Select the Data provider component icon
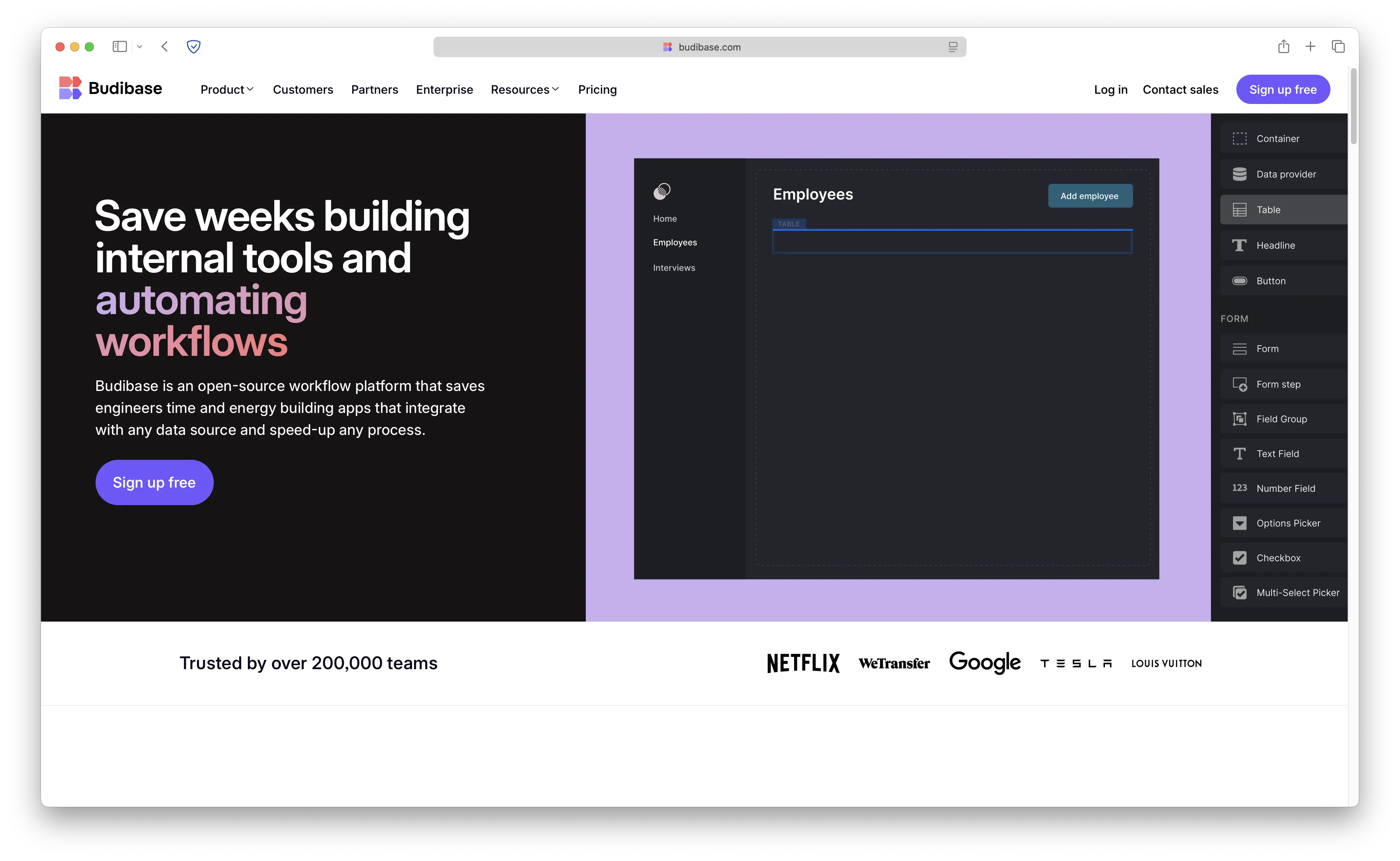The image size is (1400, 861). [1239, 174]
